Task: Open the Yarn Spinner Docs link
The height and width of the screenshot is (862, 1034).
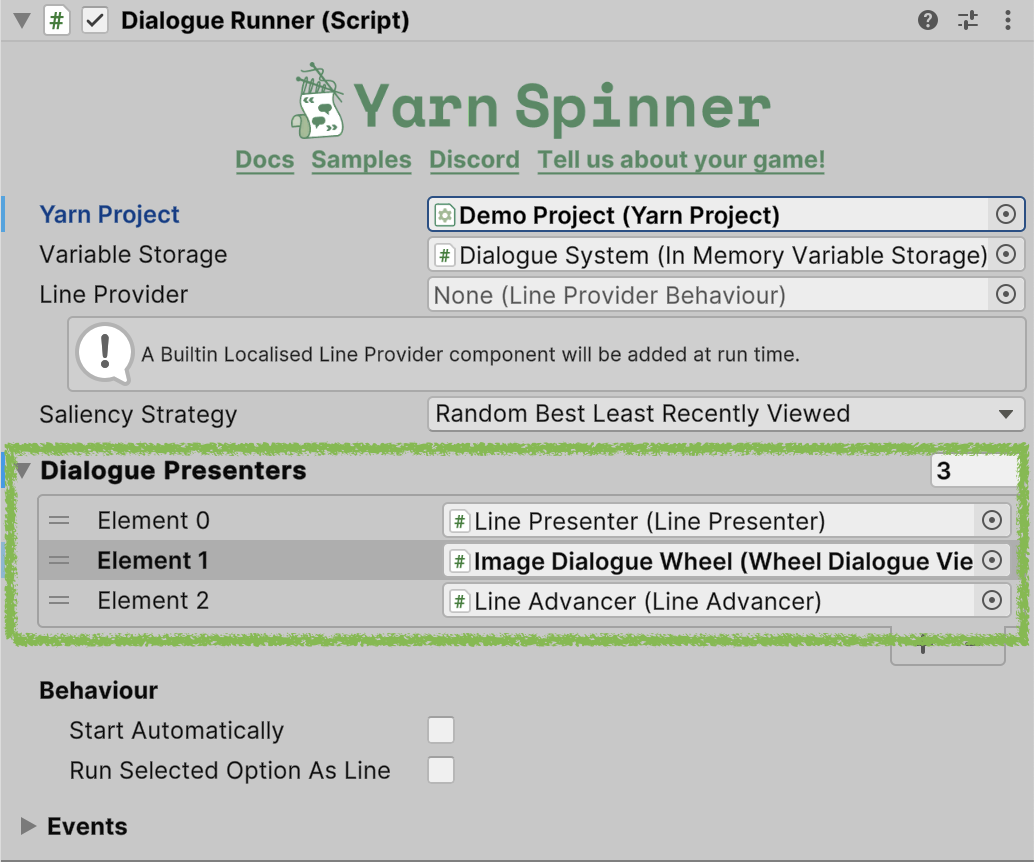Action: pyautogui.click(x=264, y=160)
